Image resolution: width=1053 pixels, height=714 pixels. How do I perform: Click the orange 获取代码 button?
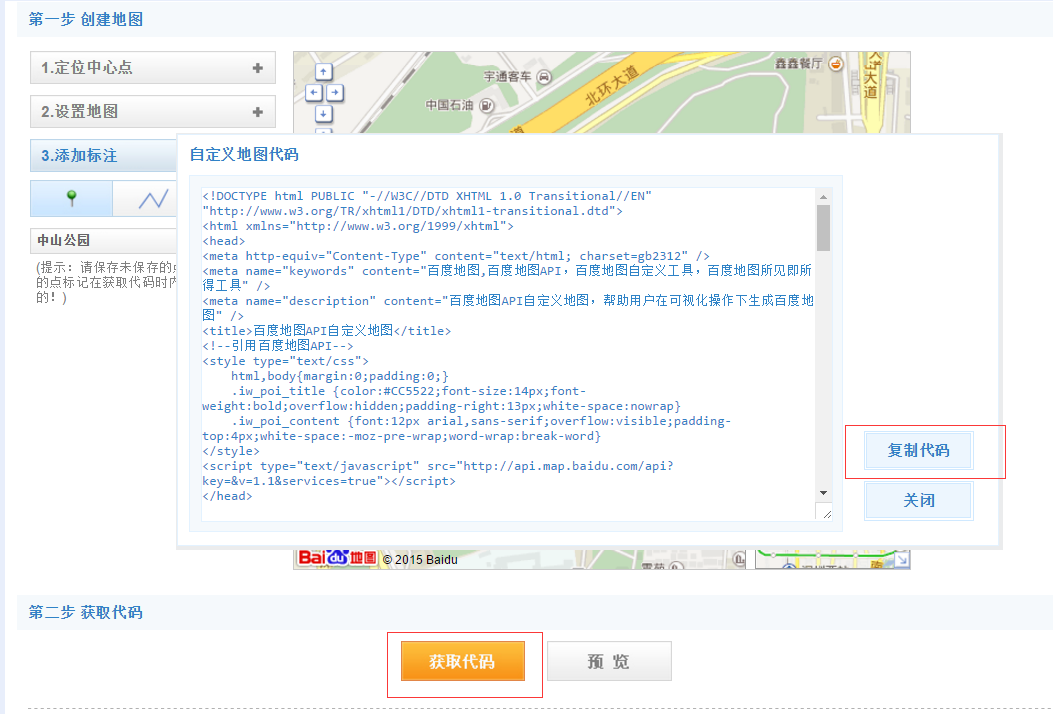pyautogui.click(x=463, y=662)
